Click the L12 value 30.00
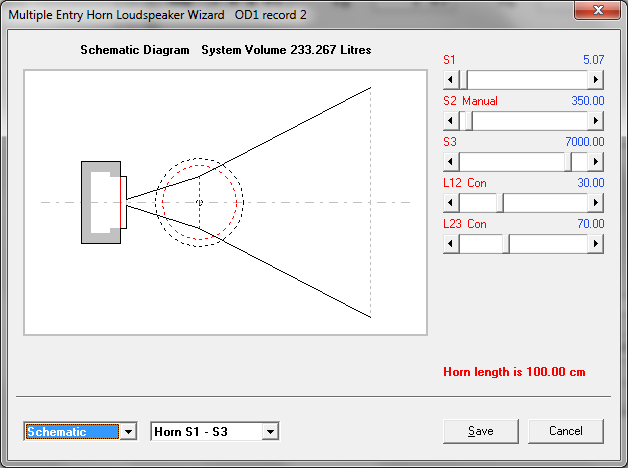 (x=590, y=183)
